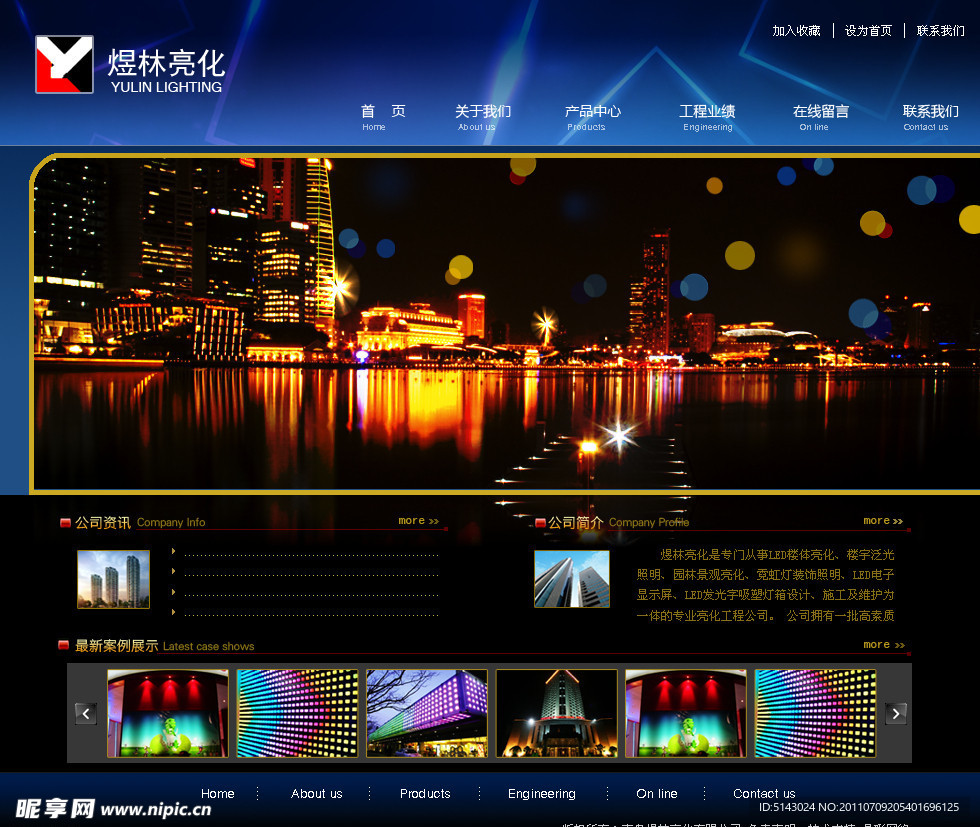Click profile text line starting 照明、园林景观亮化
This screenshot has width=980, height=827.
[x=765, y=574]
